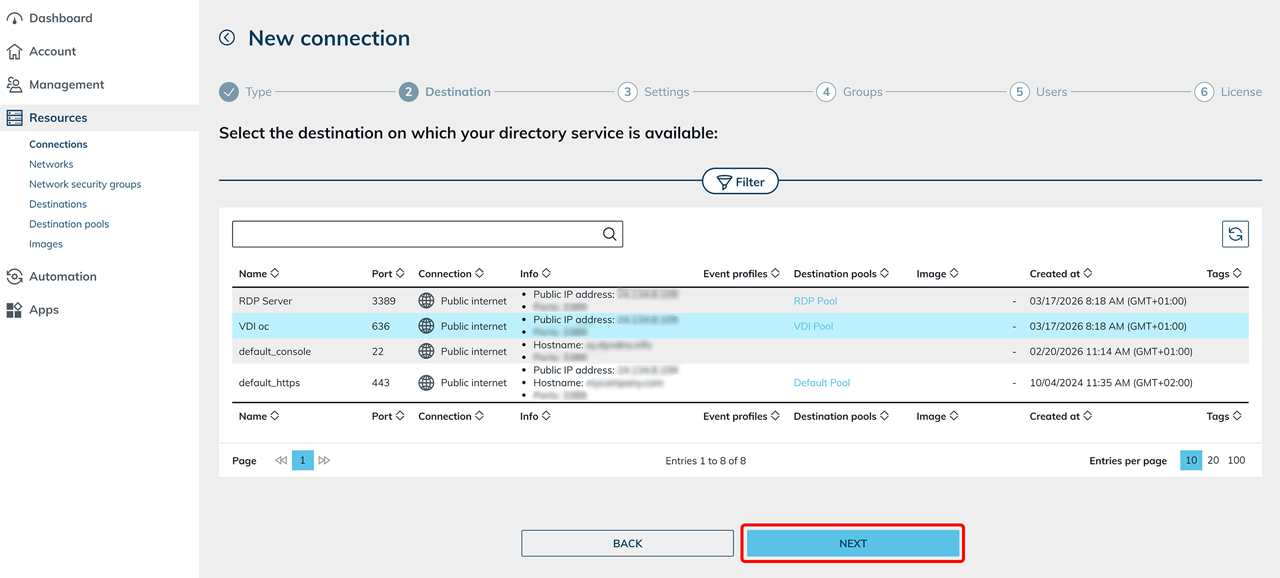Sort by Name in bottom footer header
This screenshot has width=1280, height=578.
[x=259, y=417]
